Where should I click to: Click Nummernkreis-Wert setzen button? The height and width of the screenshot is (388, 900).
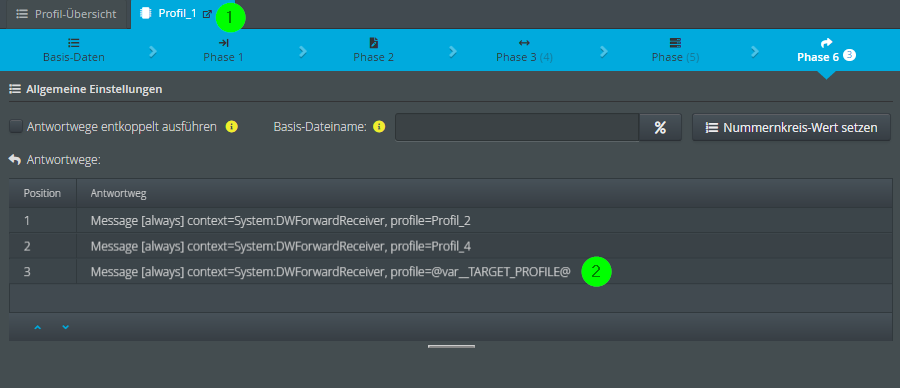tap(792, 127)
